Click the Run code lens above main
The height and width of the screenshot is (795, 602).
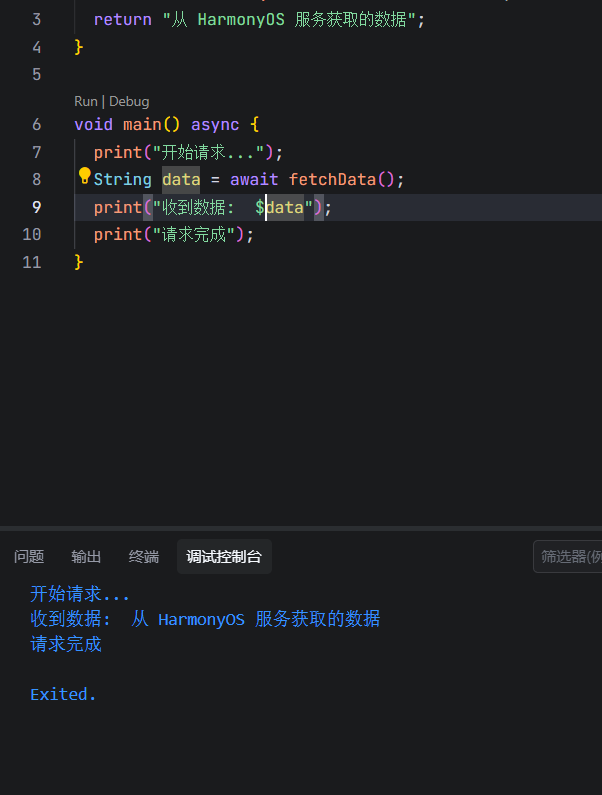pos(86,101)
